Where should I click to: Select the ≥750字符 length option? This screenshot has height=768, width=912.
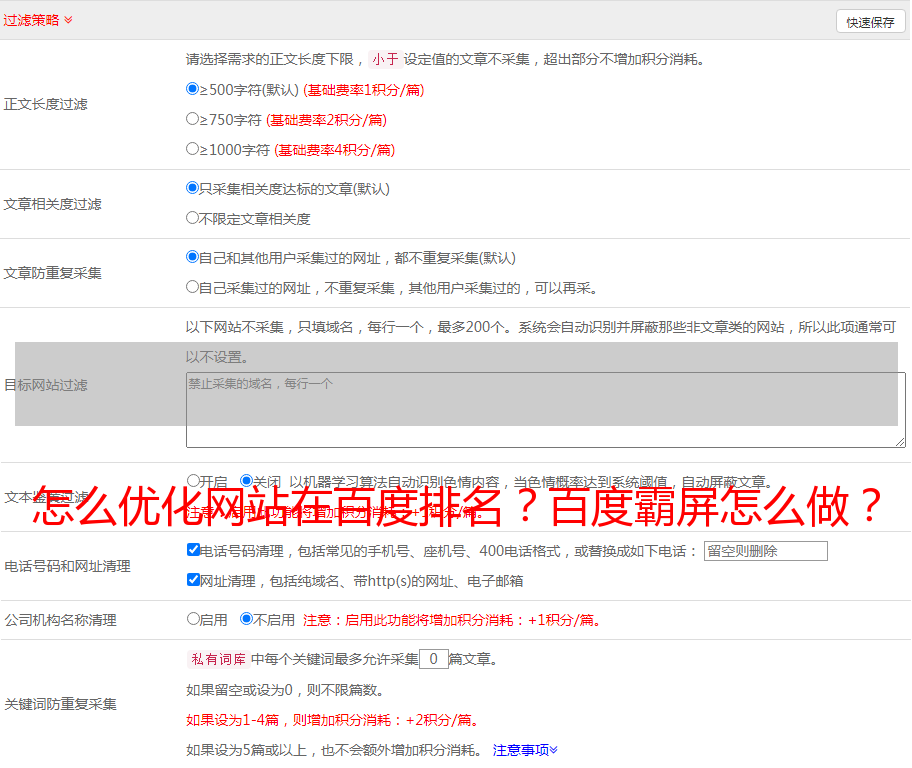point(193,119)
